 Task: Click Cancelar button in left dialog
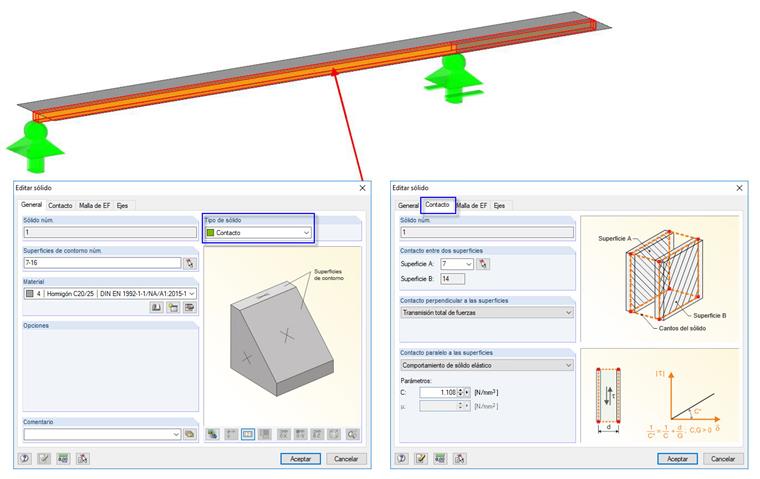(x=346, y=459)
